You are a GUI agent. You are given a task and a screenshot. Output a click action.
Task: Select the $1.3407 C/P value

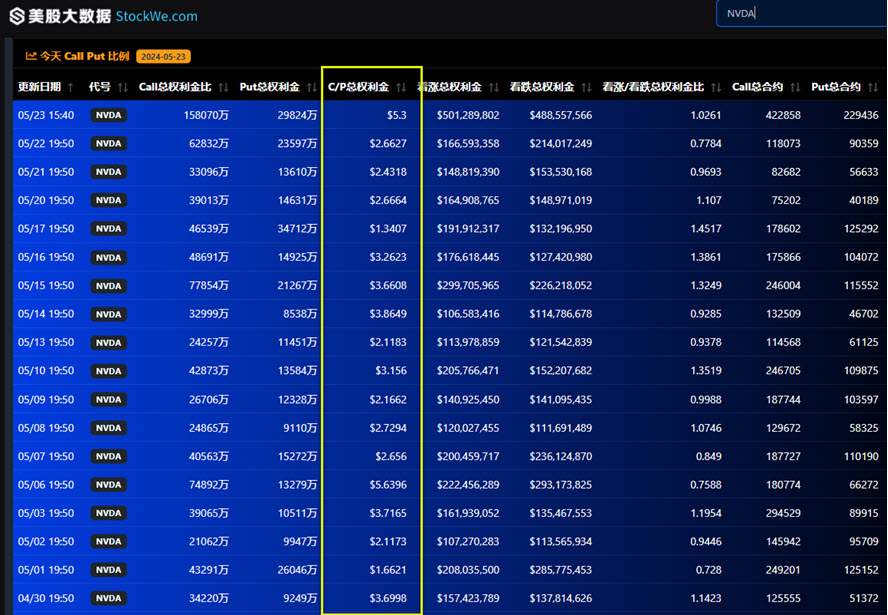point(388,229)
